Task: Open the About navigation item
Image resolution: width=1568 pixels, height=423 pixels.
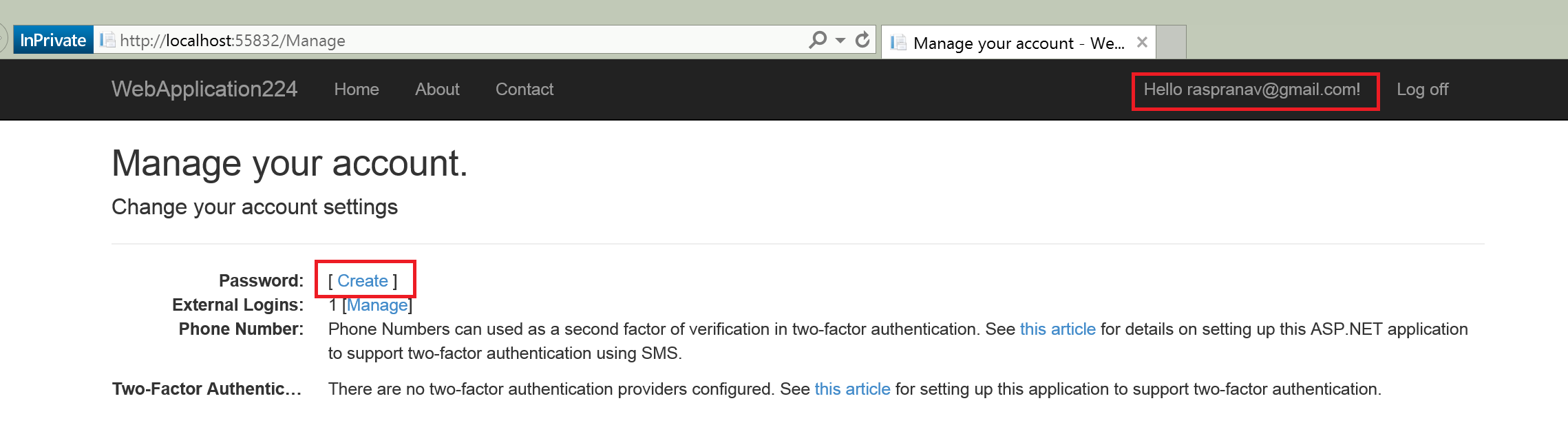Action: 437,90
